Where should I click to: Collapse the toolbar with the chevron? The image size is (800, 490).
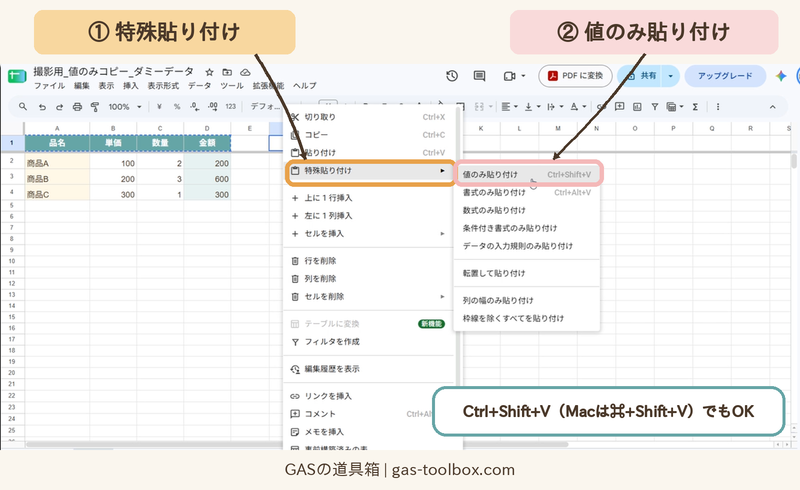coord(772,107)
